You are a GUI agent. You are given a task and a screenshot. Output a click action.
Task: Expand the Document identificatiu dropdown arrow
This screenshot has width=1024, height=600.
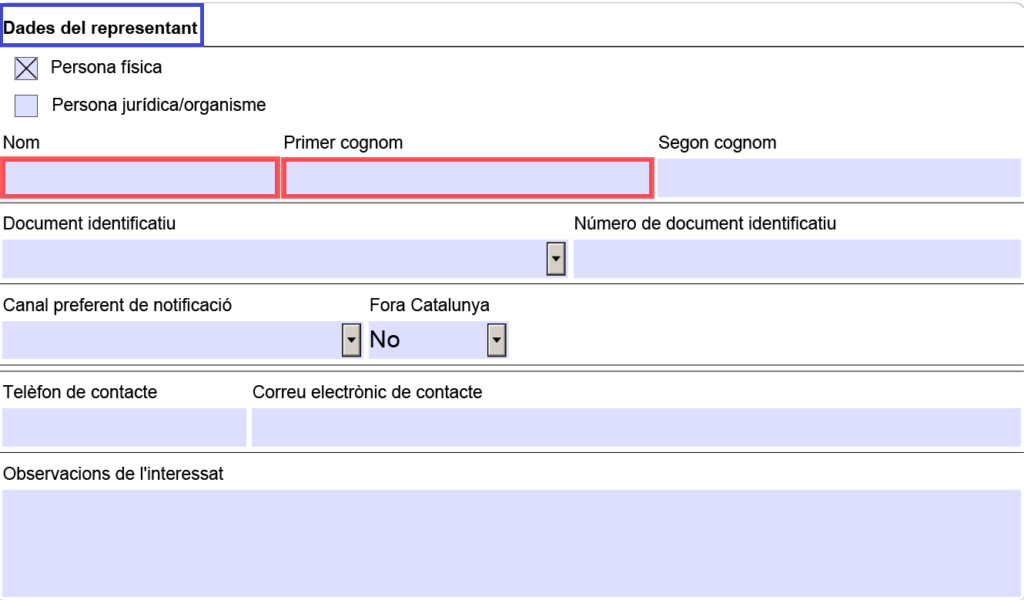(x=556, y=259)
